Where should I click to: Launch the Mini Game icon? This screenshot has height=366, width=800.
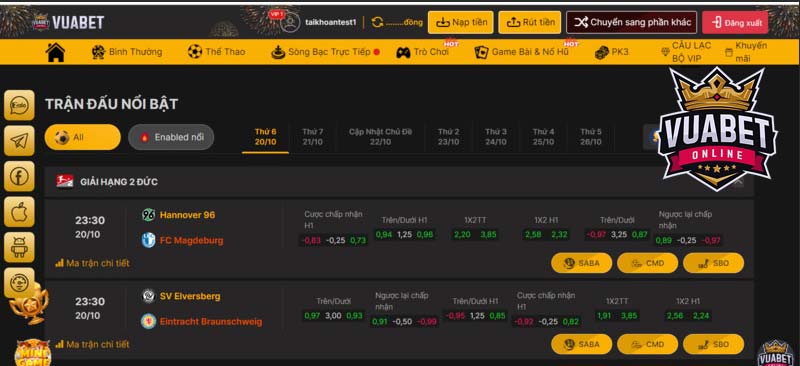point(32,353)
